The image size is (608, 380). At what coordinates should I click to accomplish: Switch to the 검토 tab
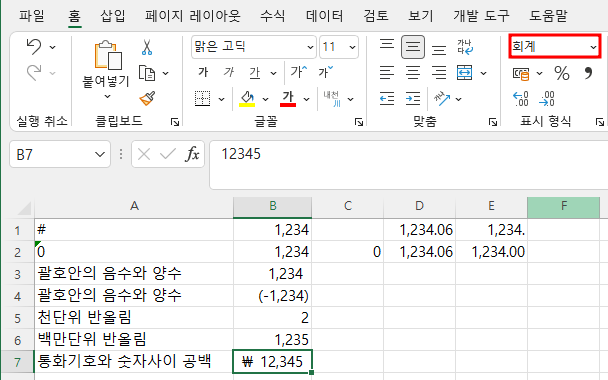tap(376, 16)
